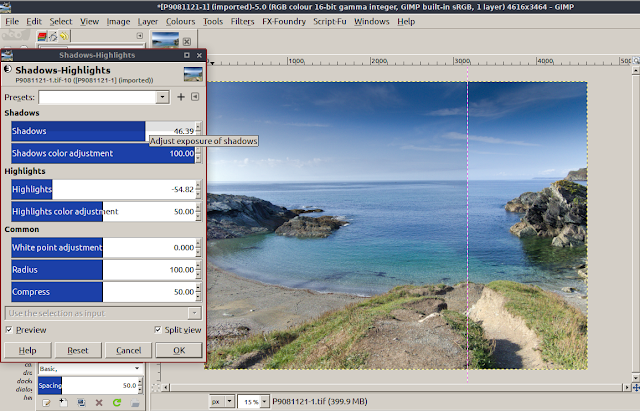Click the delete brush X icon
Image resolution: width=640 pixels, height=411 pixels.
coord(99,403)
